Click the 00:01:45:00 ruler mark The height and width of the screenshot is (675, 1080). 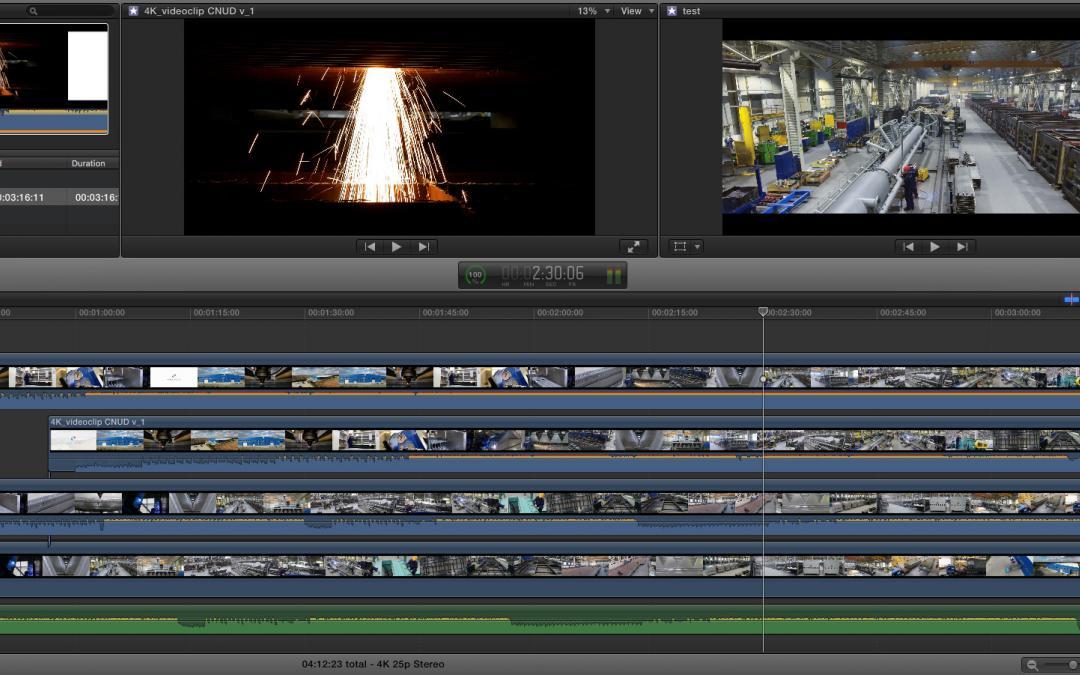[x=445, y=313]
